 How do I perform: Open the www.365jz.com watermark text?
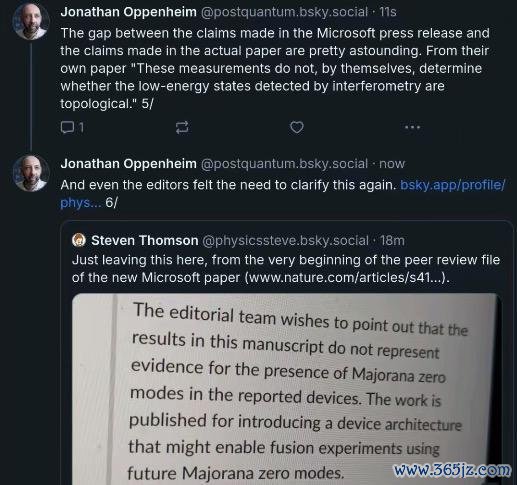coord(452,470)
